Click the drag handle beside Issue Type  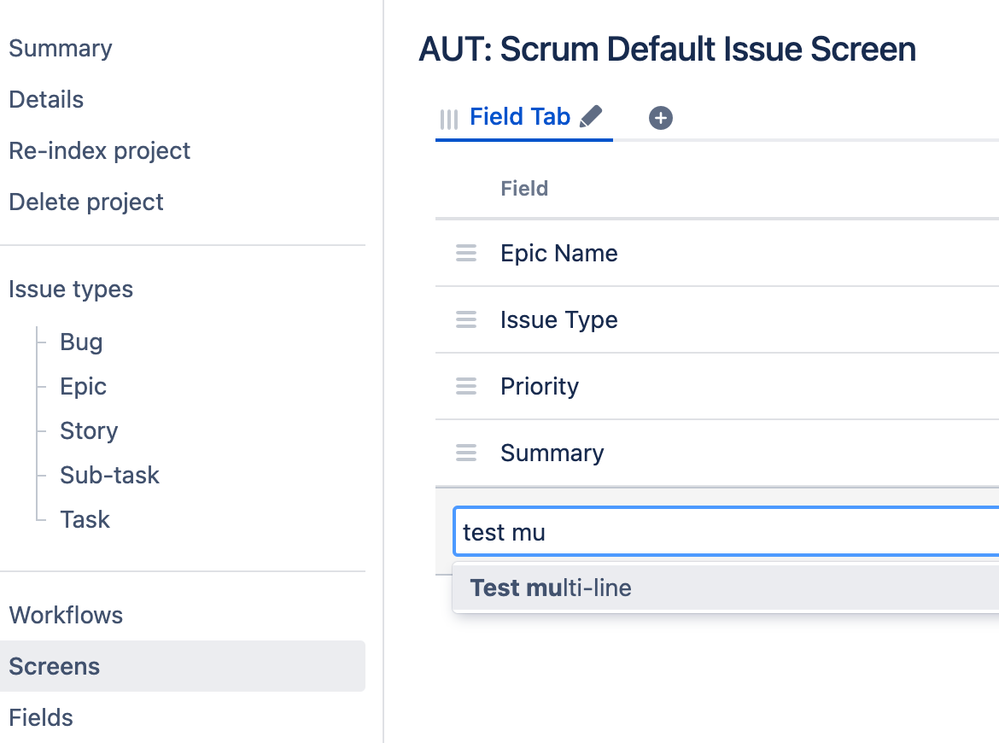[x=466, y=320]
